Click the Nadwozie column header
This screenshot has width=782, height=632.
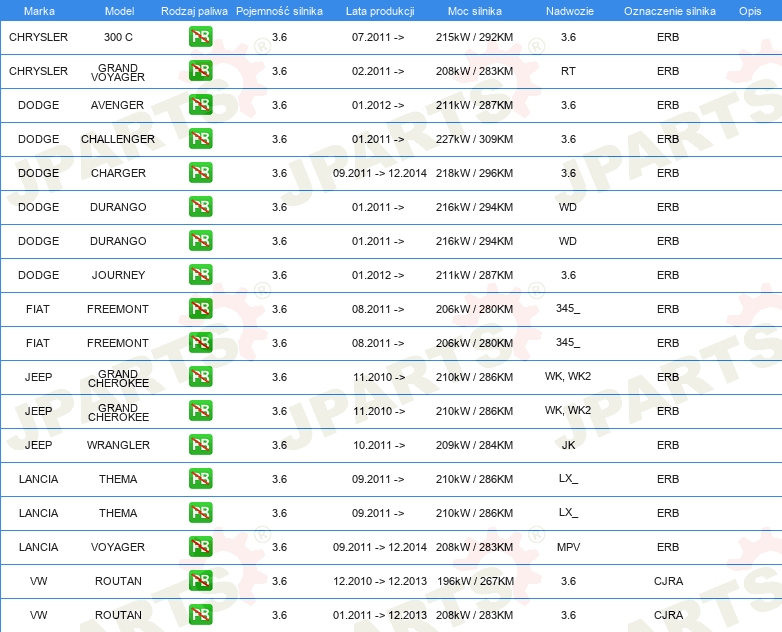click(x=570, y=11)
